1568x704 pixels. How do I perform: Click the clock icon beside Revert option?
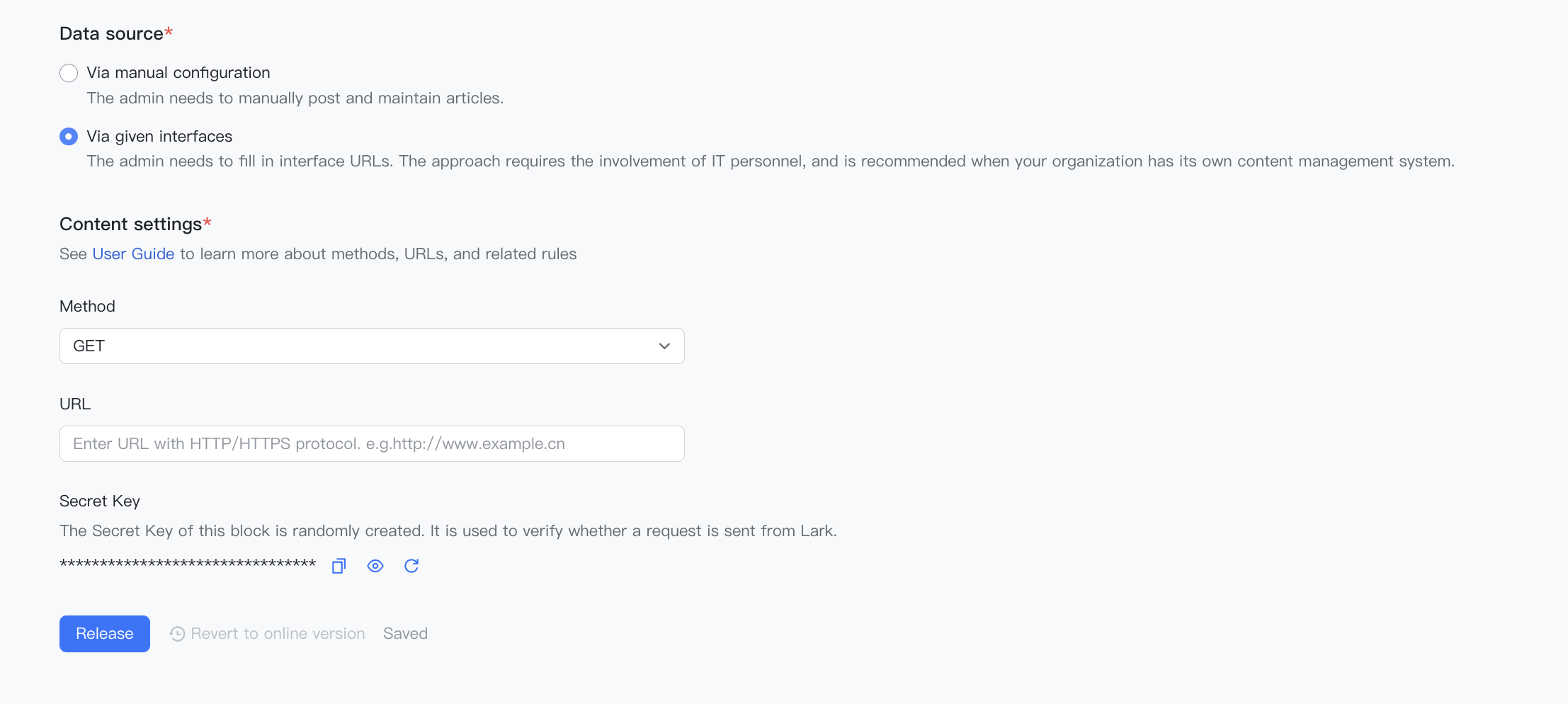tap(177, 633)
